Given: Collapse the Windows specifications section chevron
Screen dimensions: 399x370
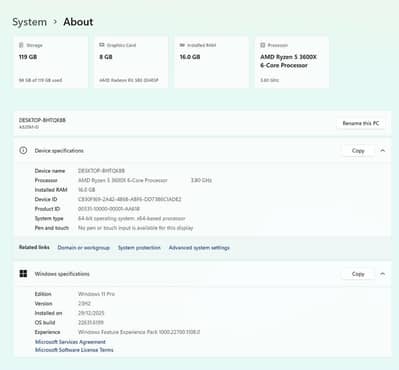Looking at the screenshot, I should point(383,274).
